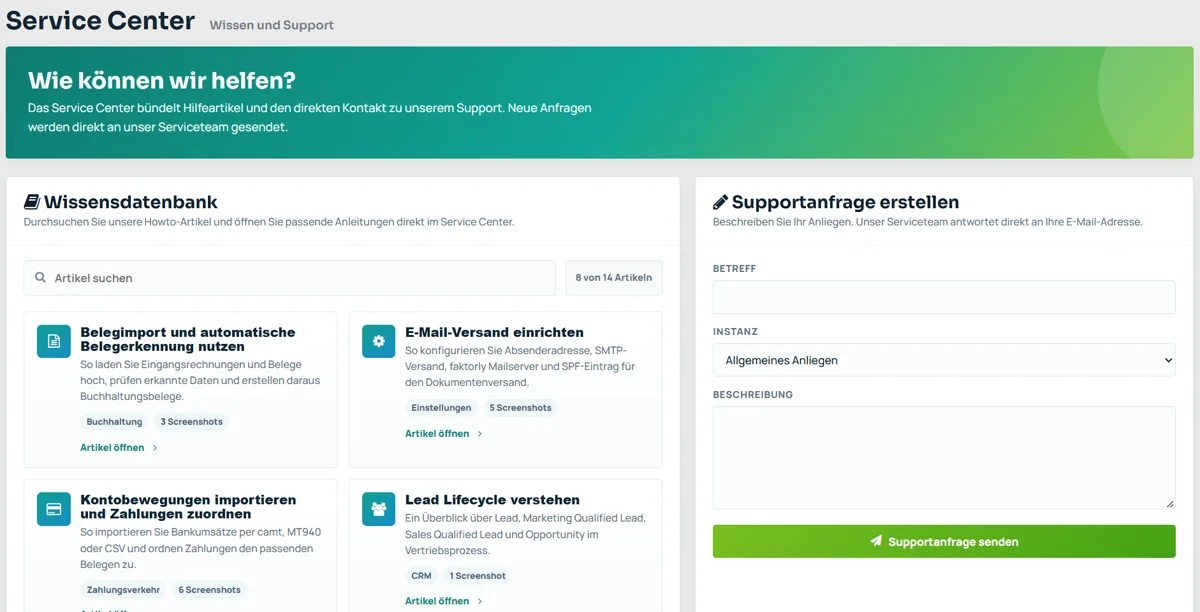Screen dimensions: 1200x612
Task: Click the Buchhaltung tag
Action: [x=115, y=422]
